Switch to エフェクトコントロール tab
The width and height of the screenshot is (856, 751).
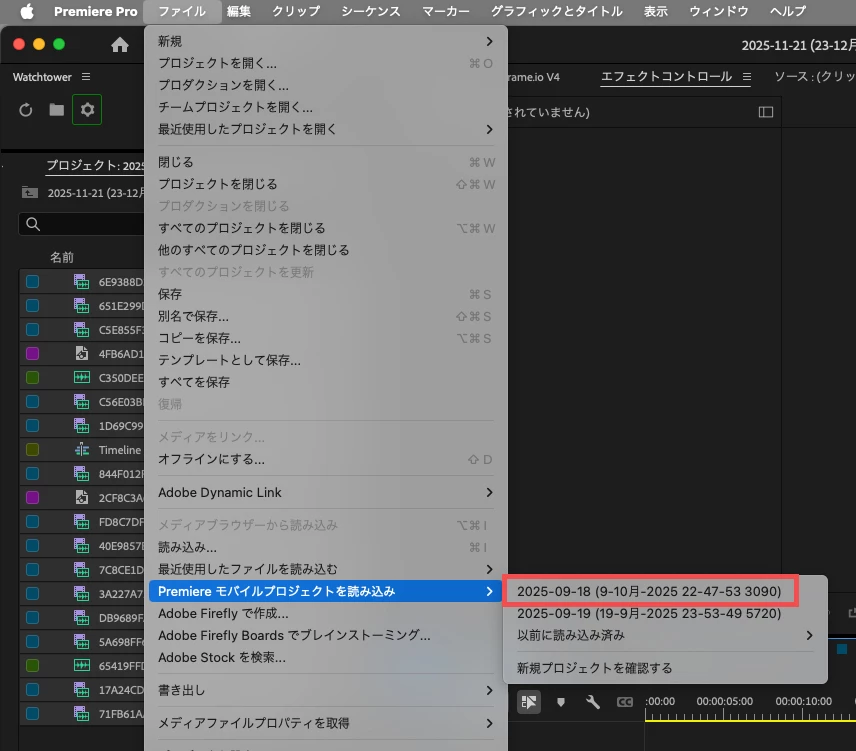(667, 77)
